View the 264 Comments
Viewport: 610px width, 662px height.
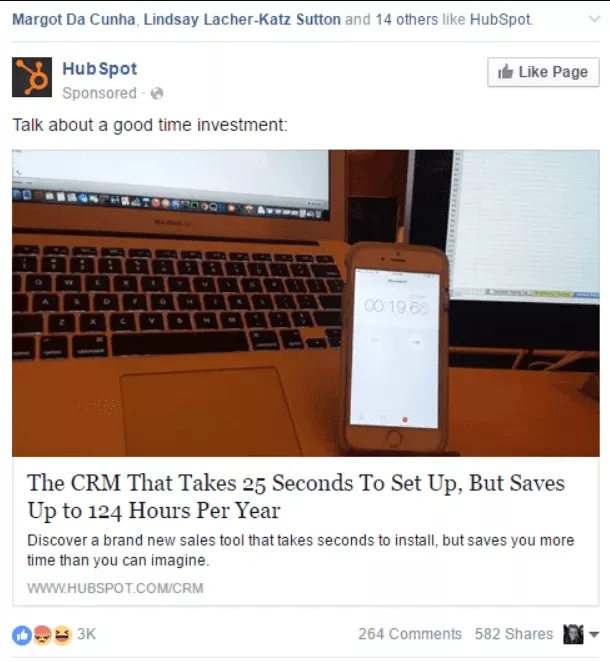pyautogui.click(x=410, y=634)
